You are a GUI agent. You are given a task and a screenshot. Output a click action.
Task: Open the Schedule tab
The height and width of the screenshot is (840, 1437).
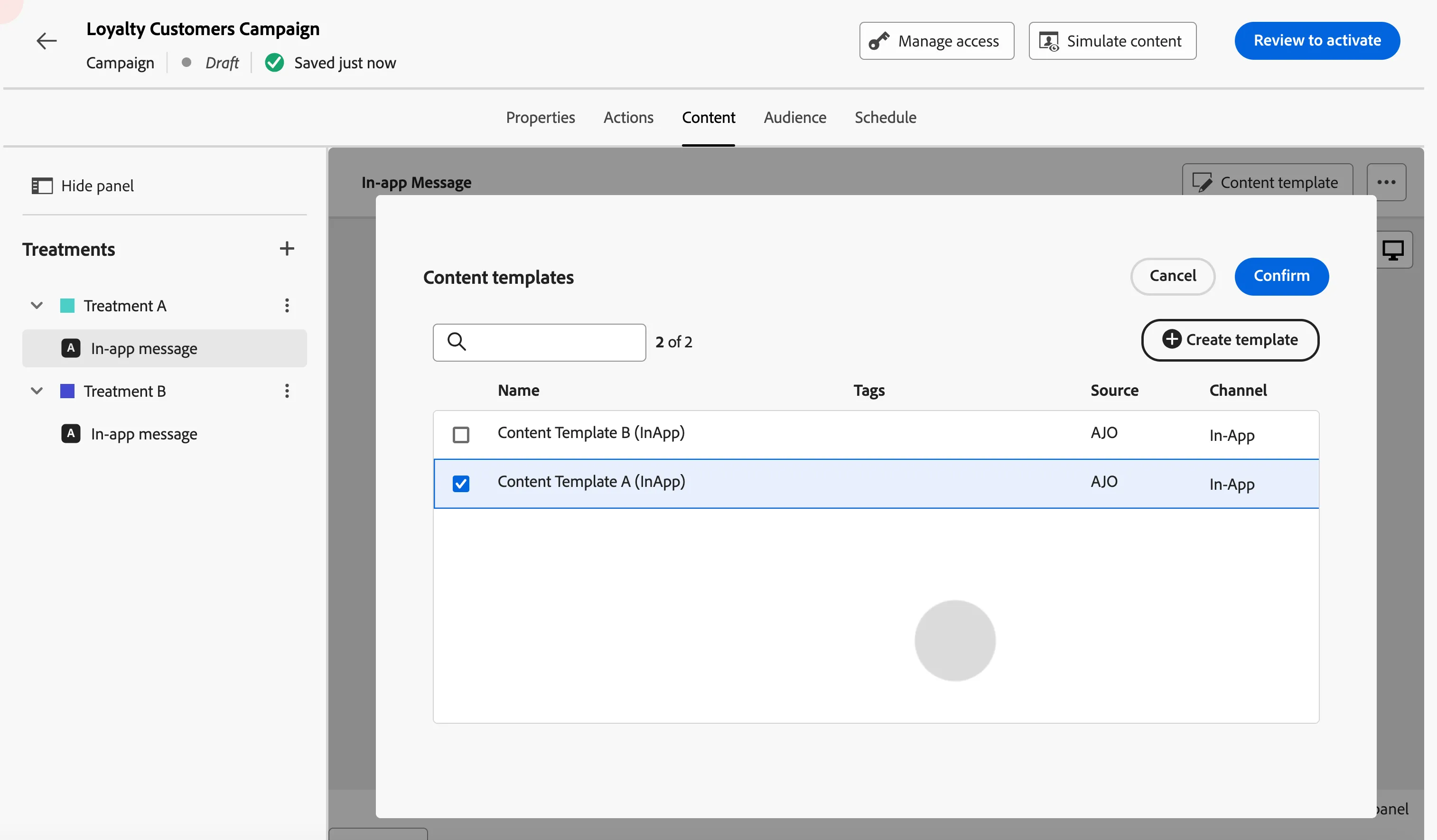(x=885, y=118)
